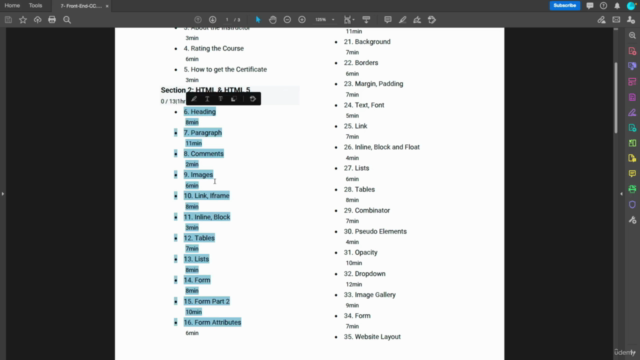
Task: Add a comment note from the toolbar
Action: [x=387, y=20]
